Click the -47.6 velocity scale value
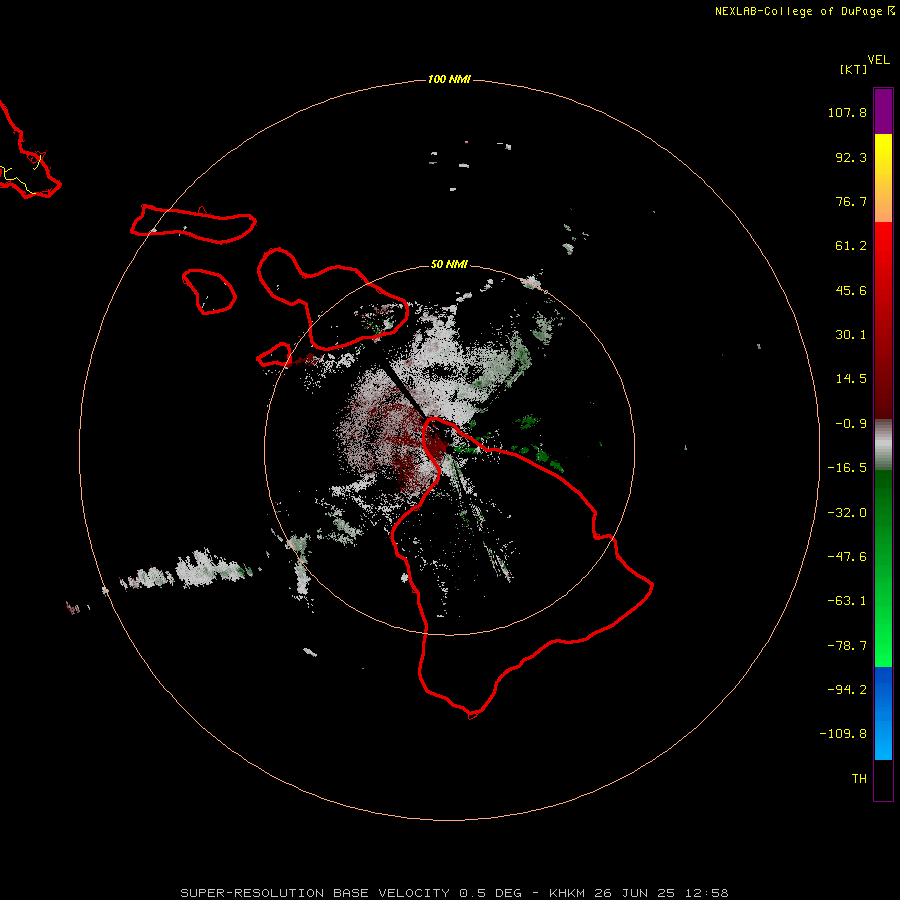Image resolution: width=900 pixels, height=900 pixels. [x=847, y=557]
